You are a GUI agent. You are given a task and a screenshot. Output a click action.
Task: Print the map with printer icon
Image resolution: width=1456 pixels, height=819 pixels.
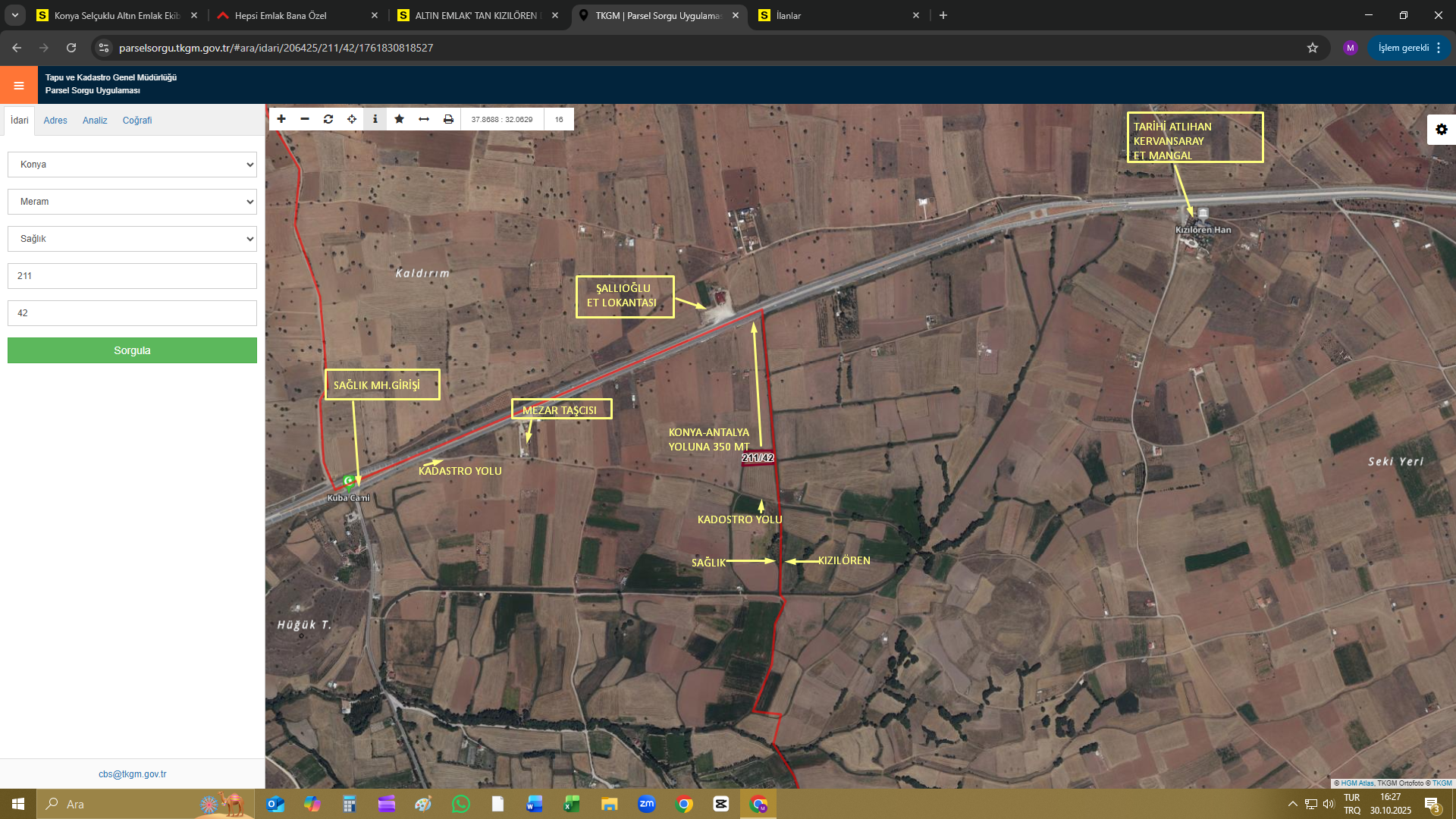(448, 119)
